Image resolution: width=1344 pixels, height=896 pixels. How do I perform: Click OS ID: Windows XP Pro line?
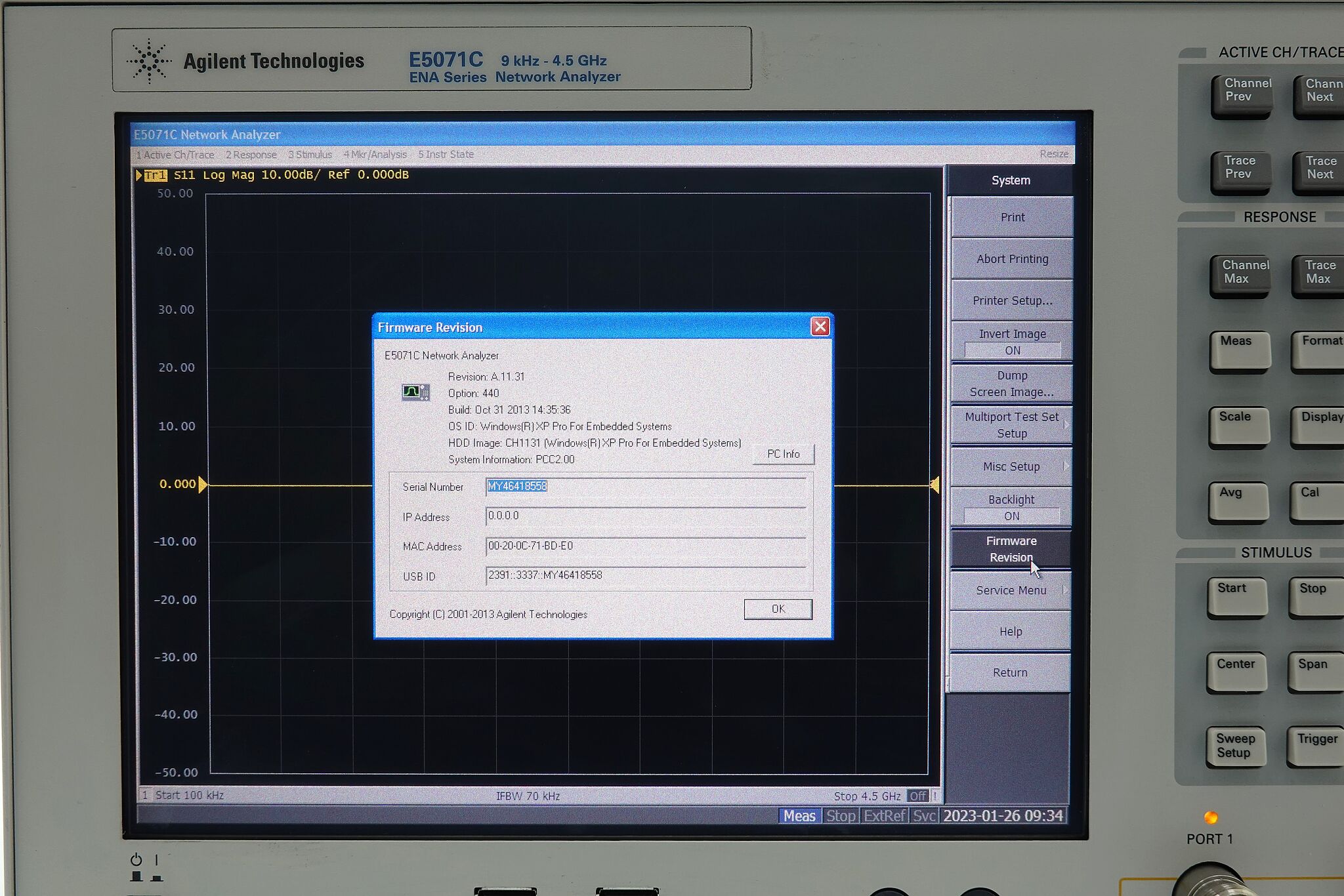[x=560, y=426]
